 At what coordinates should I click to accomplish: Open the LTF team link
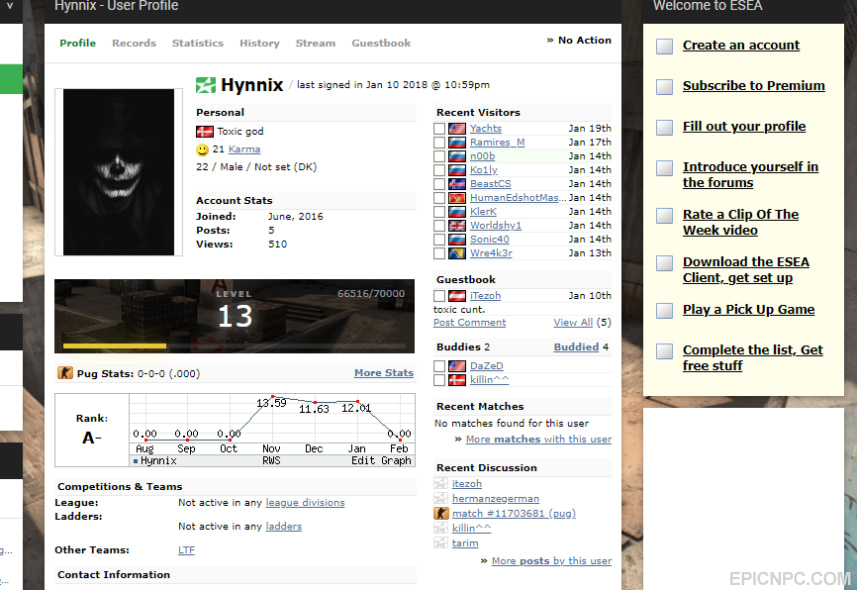(186, 550)
